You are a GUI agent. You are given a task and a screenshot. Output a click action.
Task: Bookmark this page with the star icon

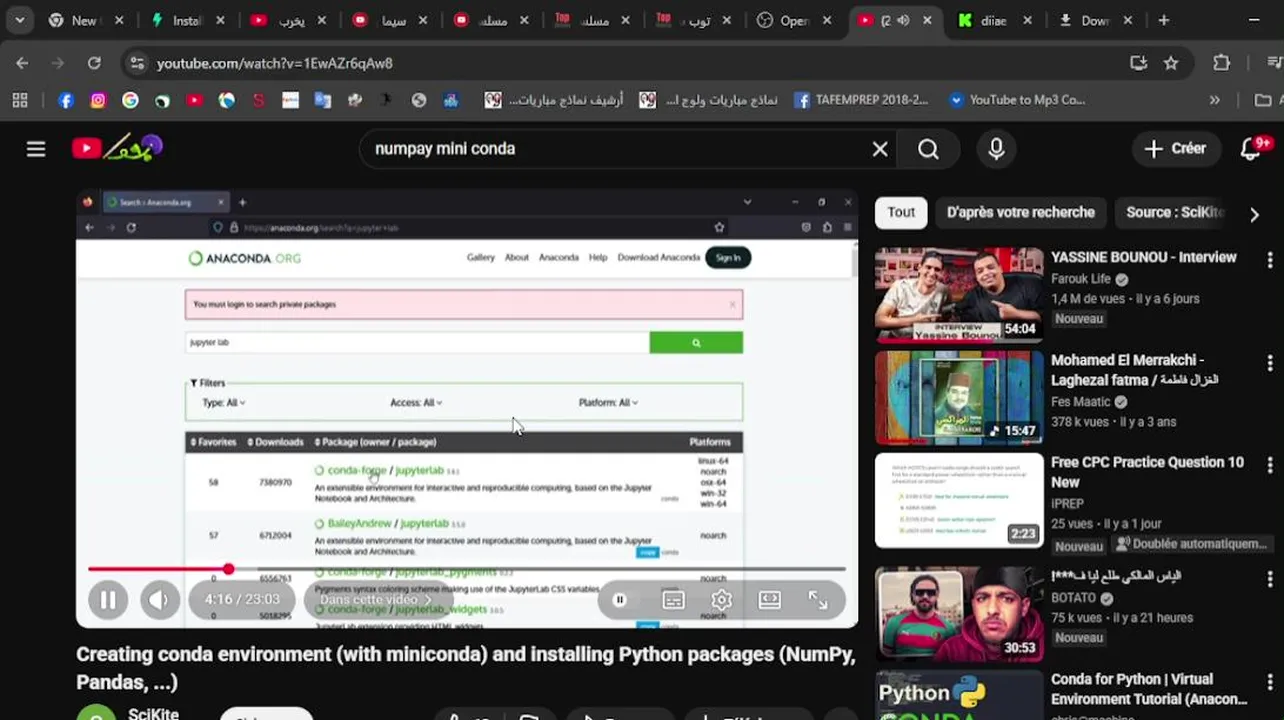coord(1171,63)
